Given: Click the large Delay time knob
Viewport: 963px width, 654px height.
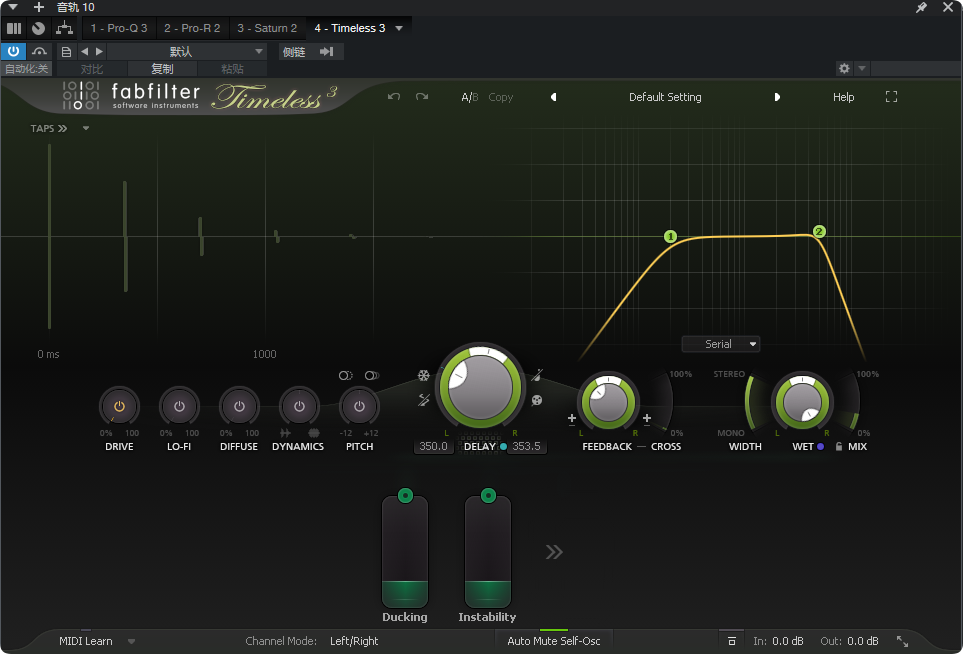Looking at the screenshot, I should [480, 387].
